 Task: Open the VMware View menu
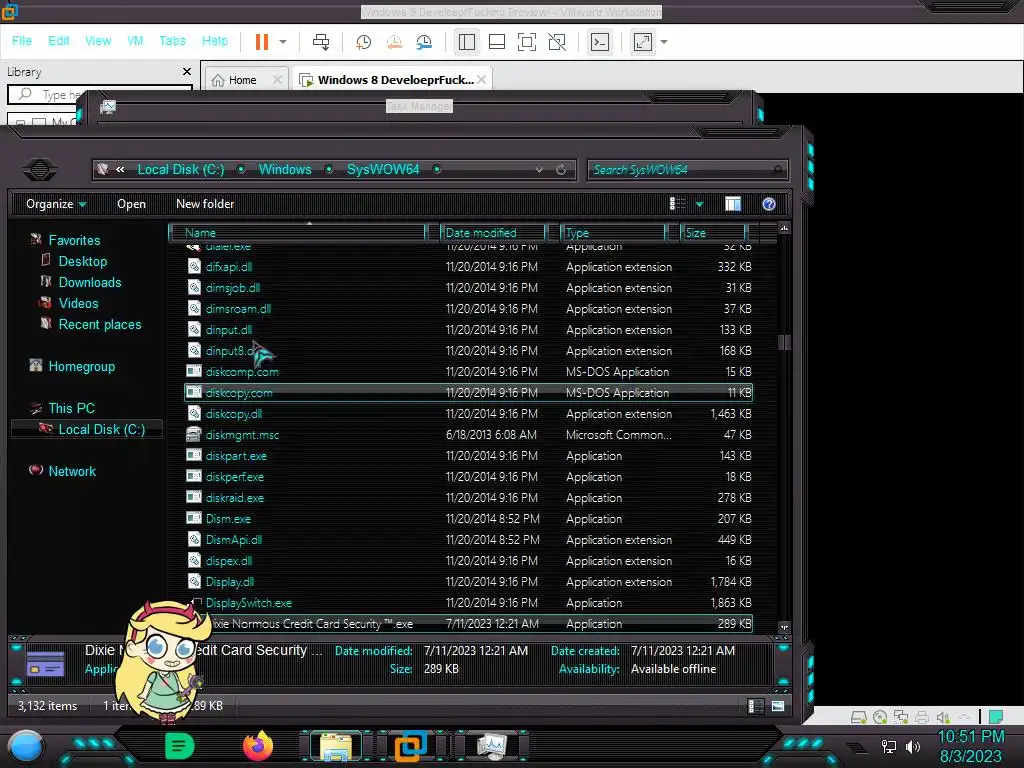point(98,40)
